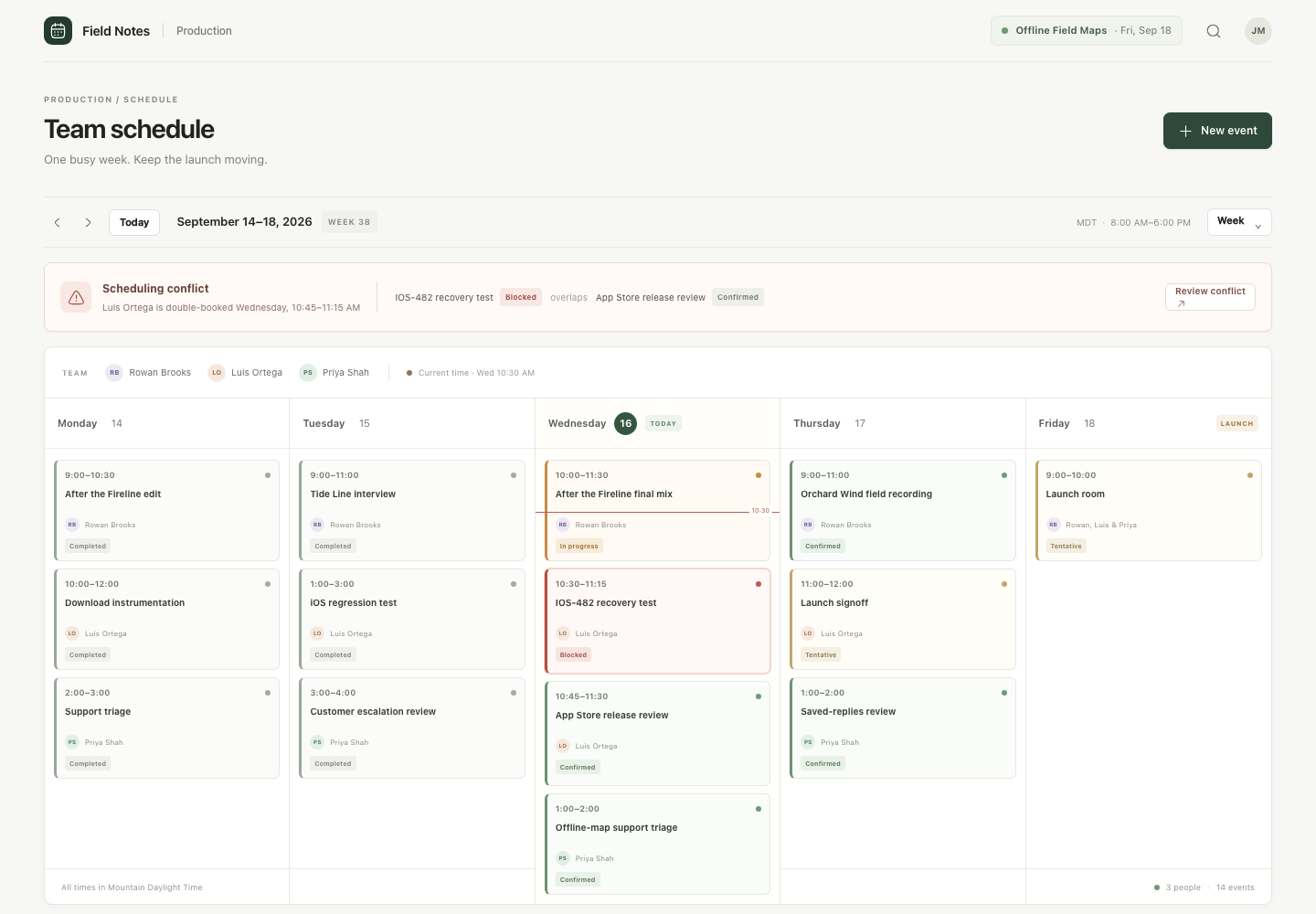Open After the Fireline final mix event

657,510
